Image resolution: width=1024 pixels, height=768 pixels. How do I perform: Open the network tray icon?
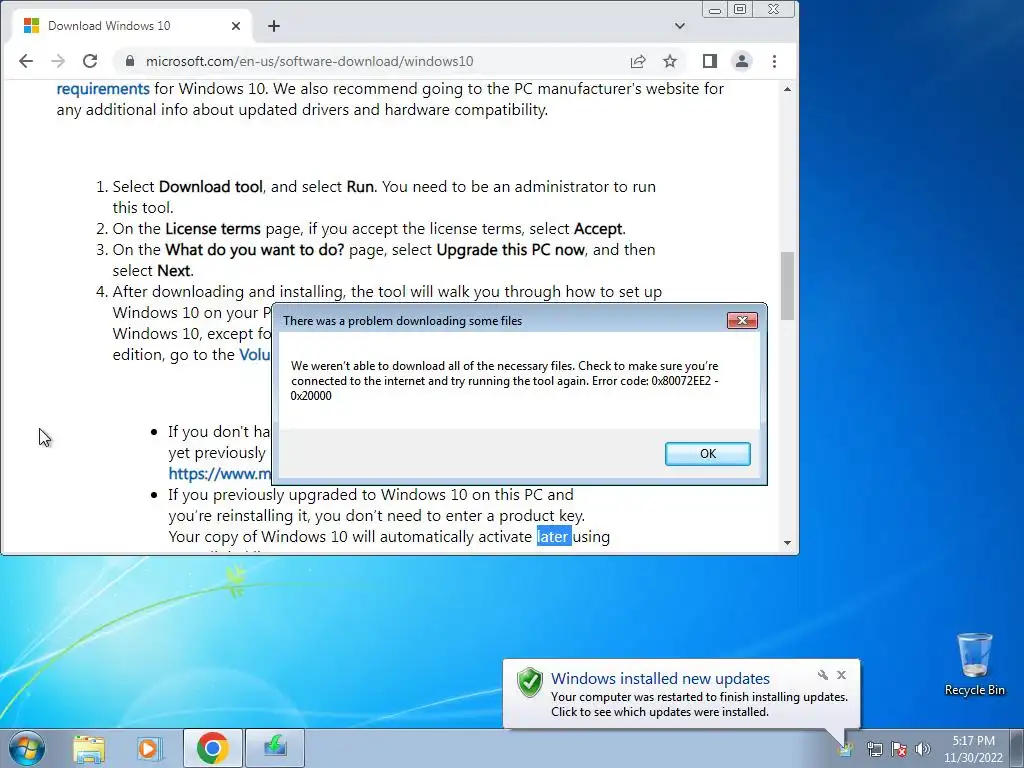coord(874,749)
